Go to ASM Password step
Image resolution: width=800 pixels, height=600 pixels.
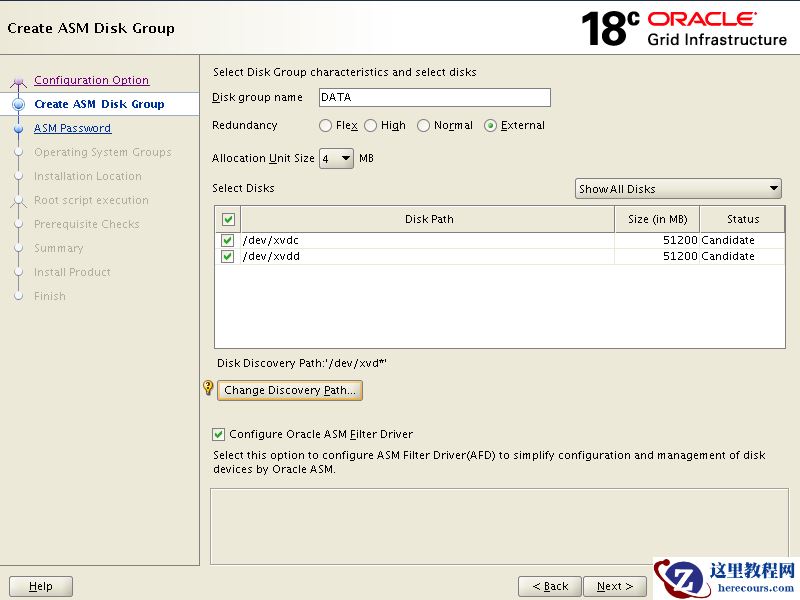[x=72, y=128]
